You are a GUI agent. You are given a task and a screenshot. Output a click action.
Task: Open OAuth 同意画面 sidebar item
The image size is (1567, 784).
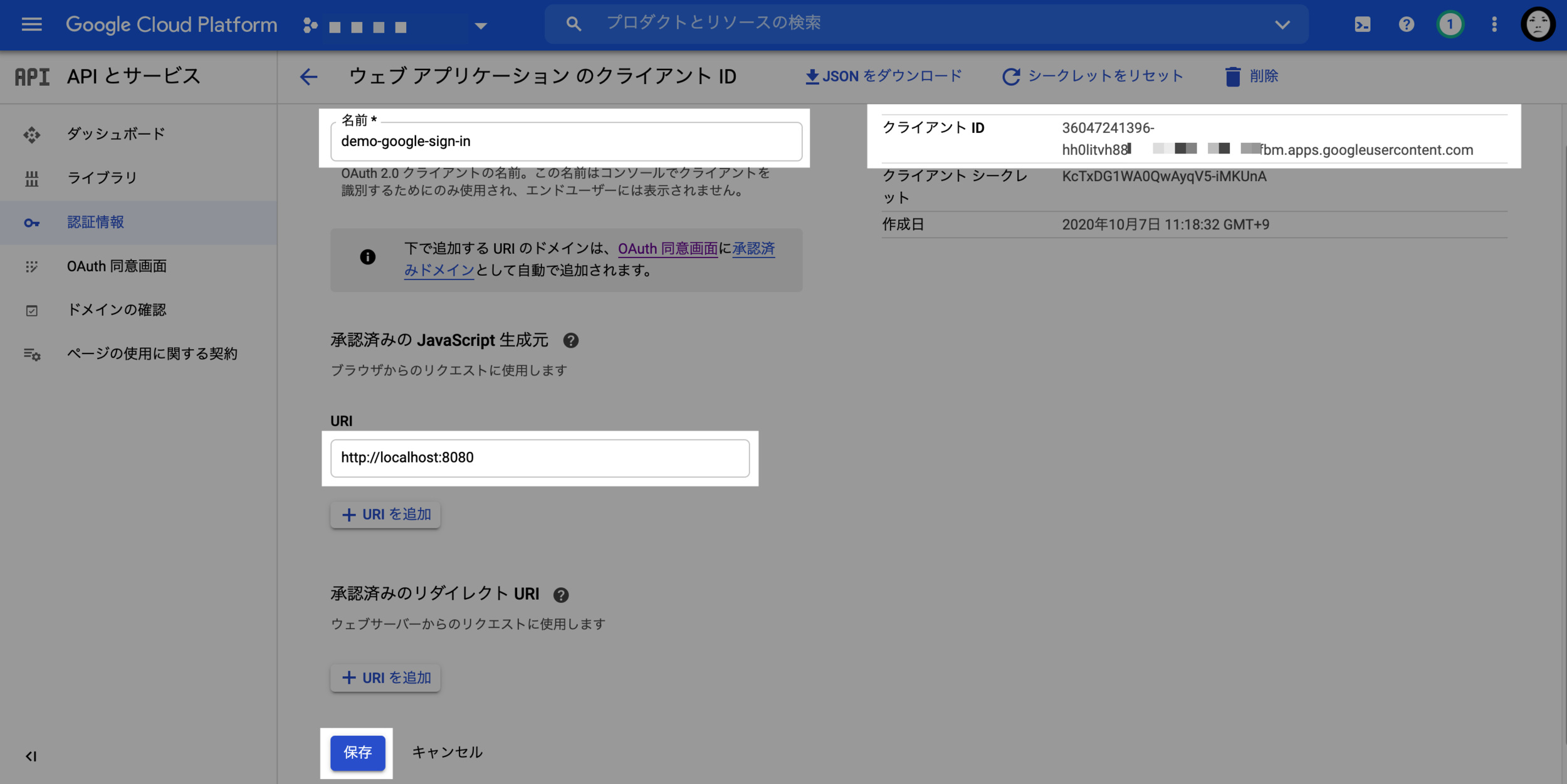117,266
